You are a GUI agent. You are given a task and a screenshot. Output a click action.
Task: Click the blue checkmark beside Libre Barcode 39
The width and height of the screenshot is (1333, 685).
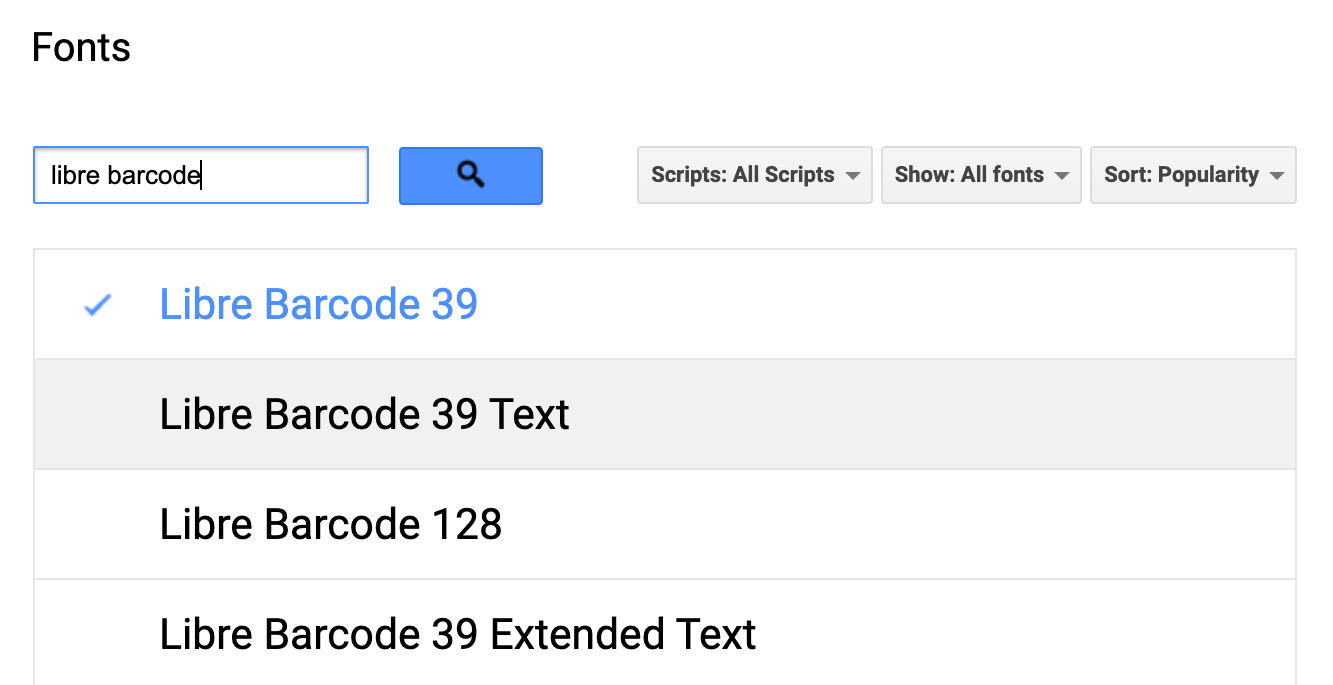[98, 305]
